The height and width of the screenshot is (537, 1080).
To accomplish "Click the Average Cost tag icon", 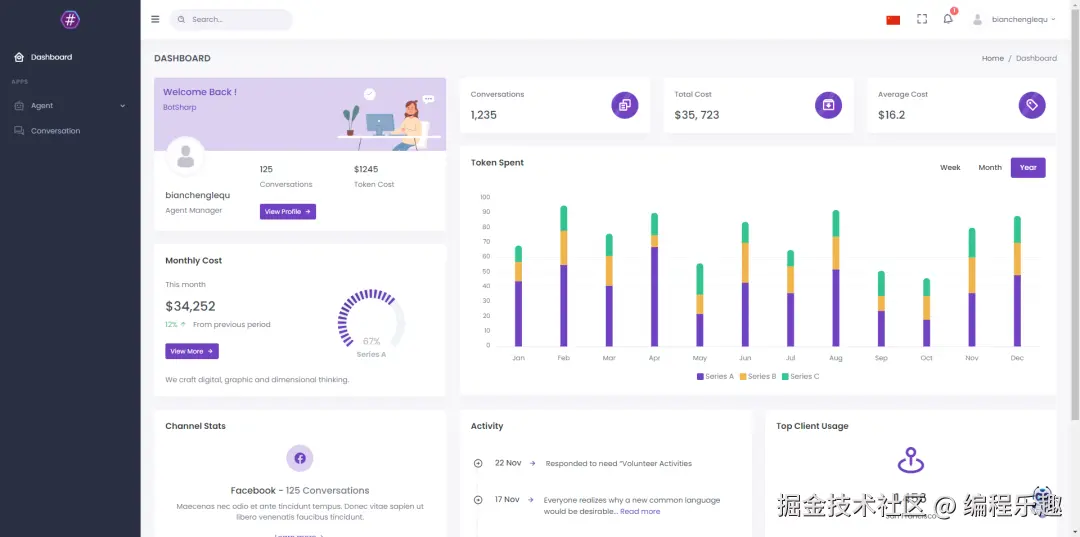I will pyautogui.click(x=1032, y=105).
